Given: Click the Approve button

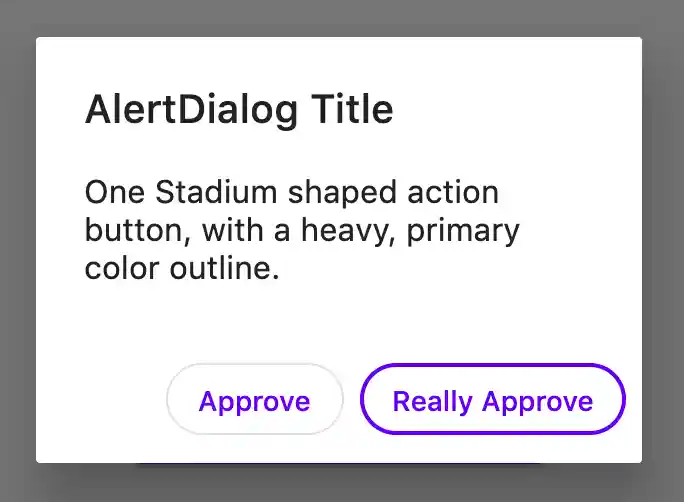Looking at the screenshot, I should (254, 401).
